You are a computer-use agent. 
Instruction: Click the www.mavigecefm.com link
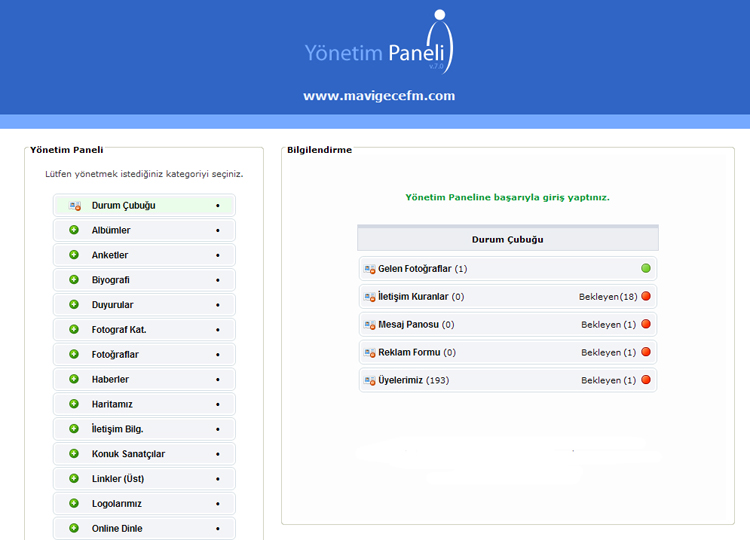pyautogui.click(x=379, y=96)
